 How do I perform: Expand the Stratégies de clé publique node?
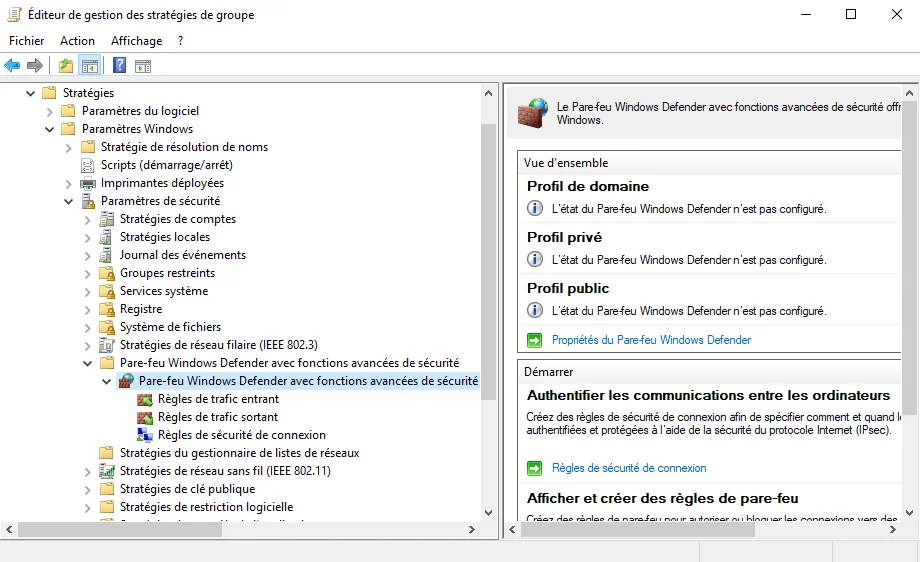click(87, 490)
